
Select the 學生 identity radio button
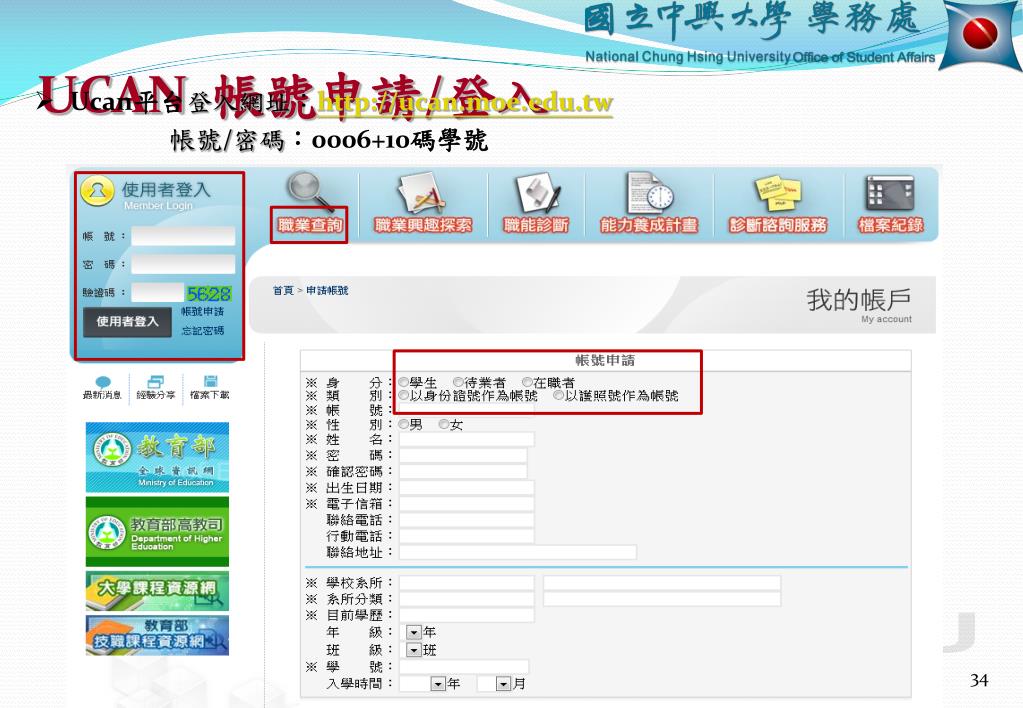[404, 382]
